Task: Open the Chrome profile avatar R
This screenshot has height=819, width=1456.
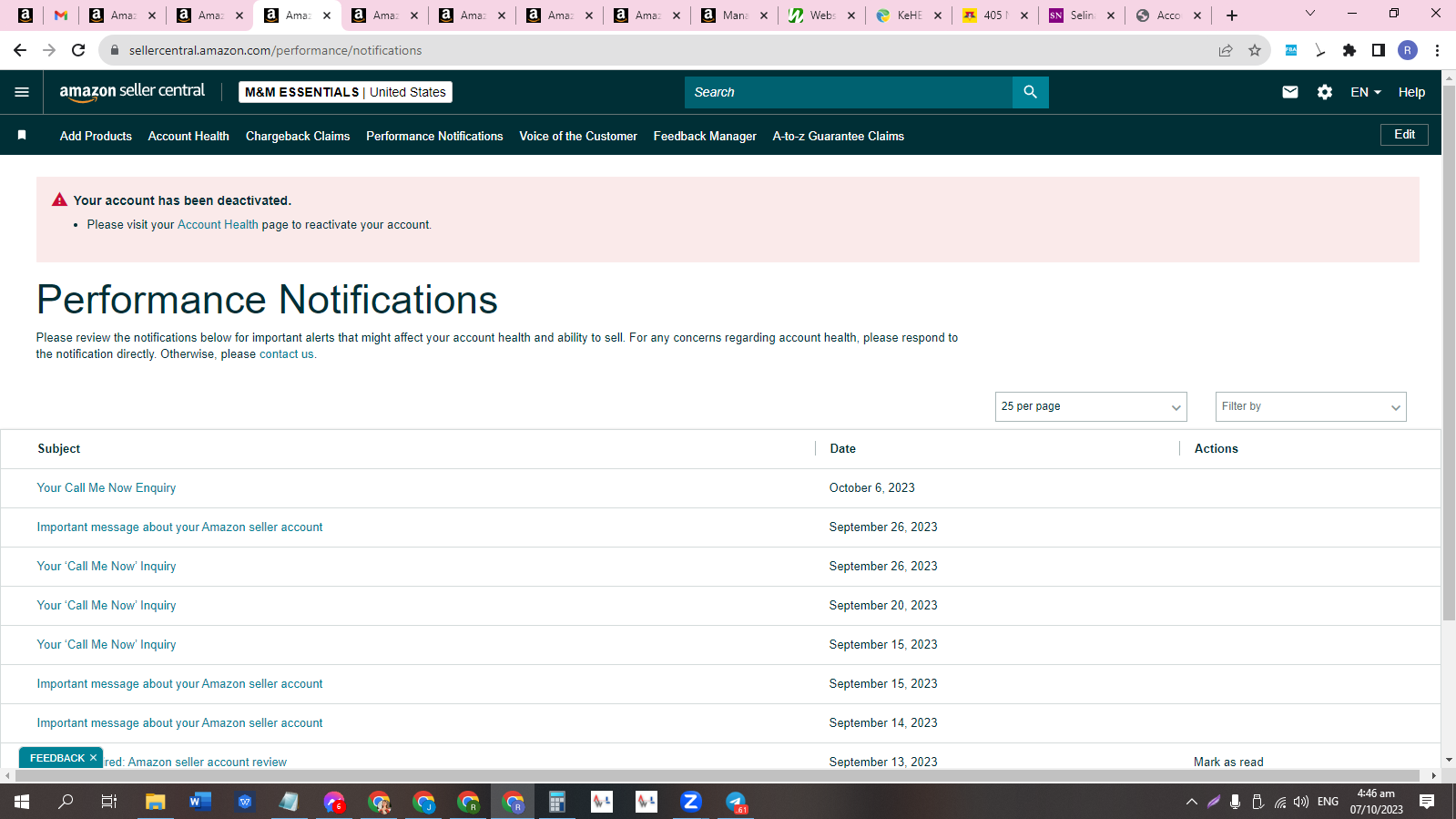Action: pyautogui.click(x=1408, y=50)
